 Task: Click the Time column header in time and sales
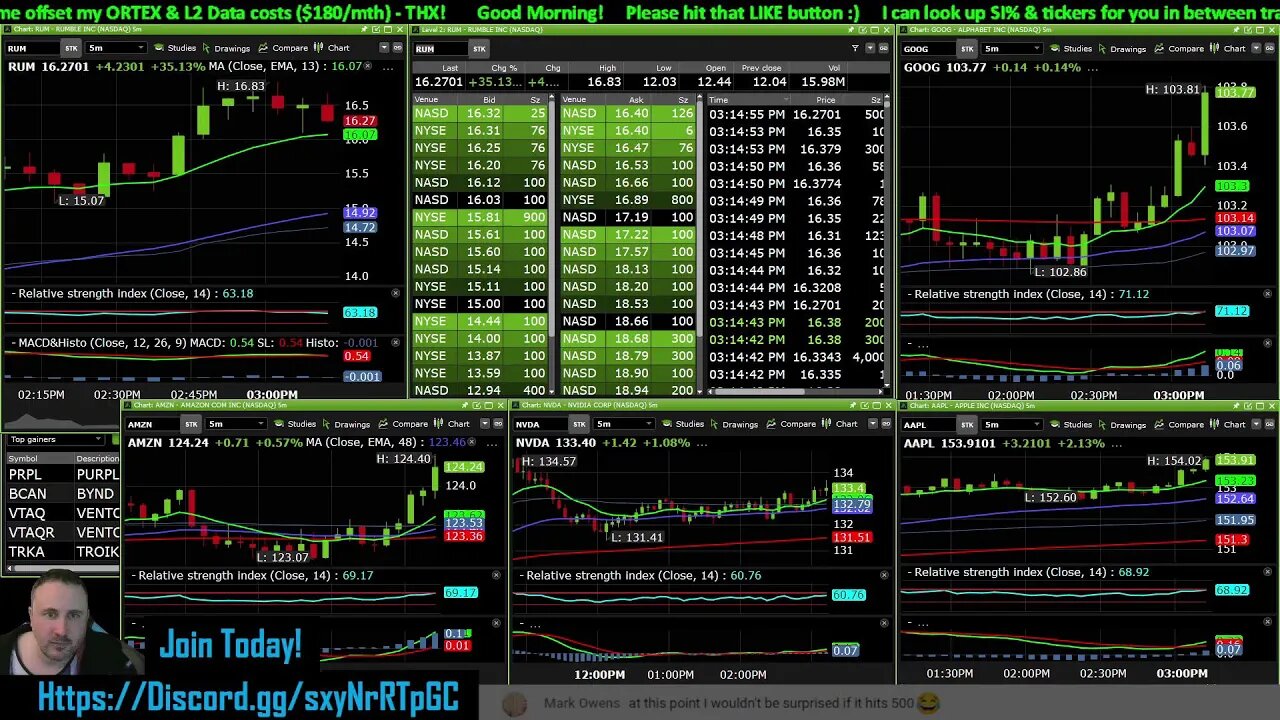[x=746, y=100]
